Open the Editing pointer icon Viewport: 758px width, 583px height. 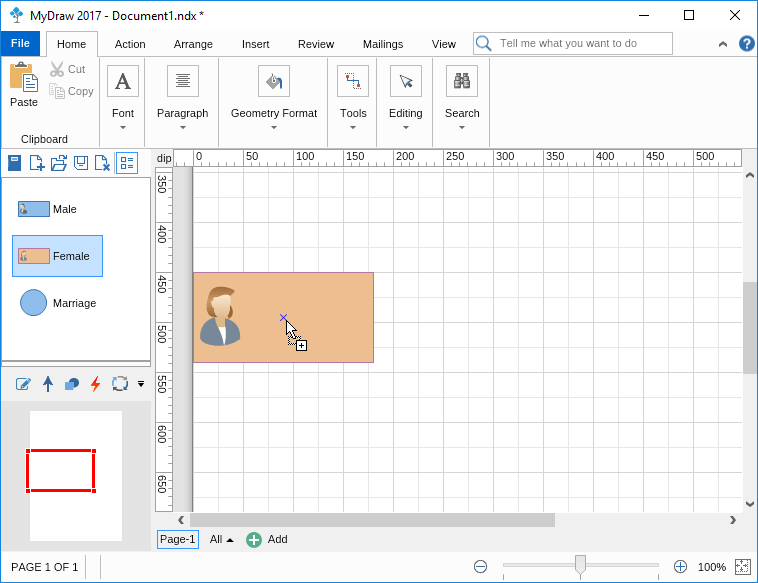click(x=406, y=81)
